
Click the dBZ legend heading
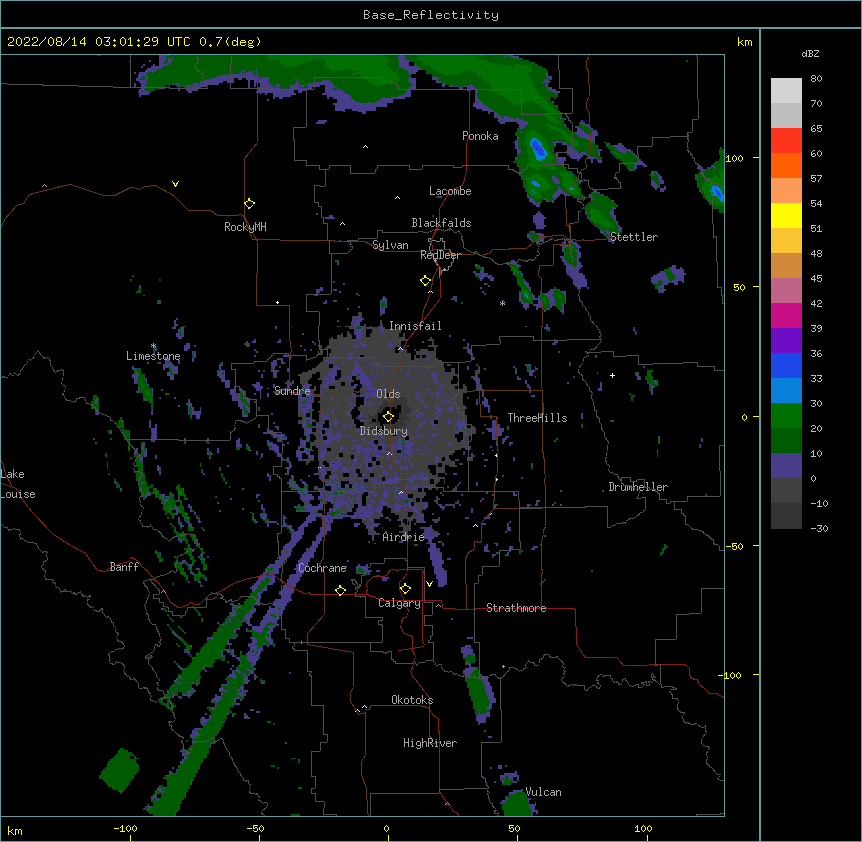pyautogui.click(x=810, y=54)
